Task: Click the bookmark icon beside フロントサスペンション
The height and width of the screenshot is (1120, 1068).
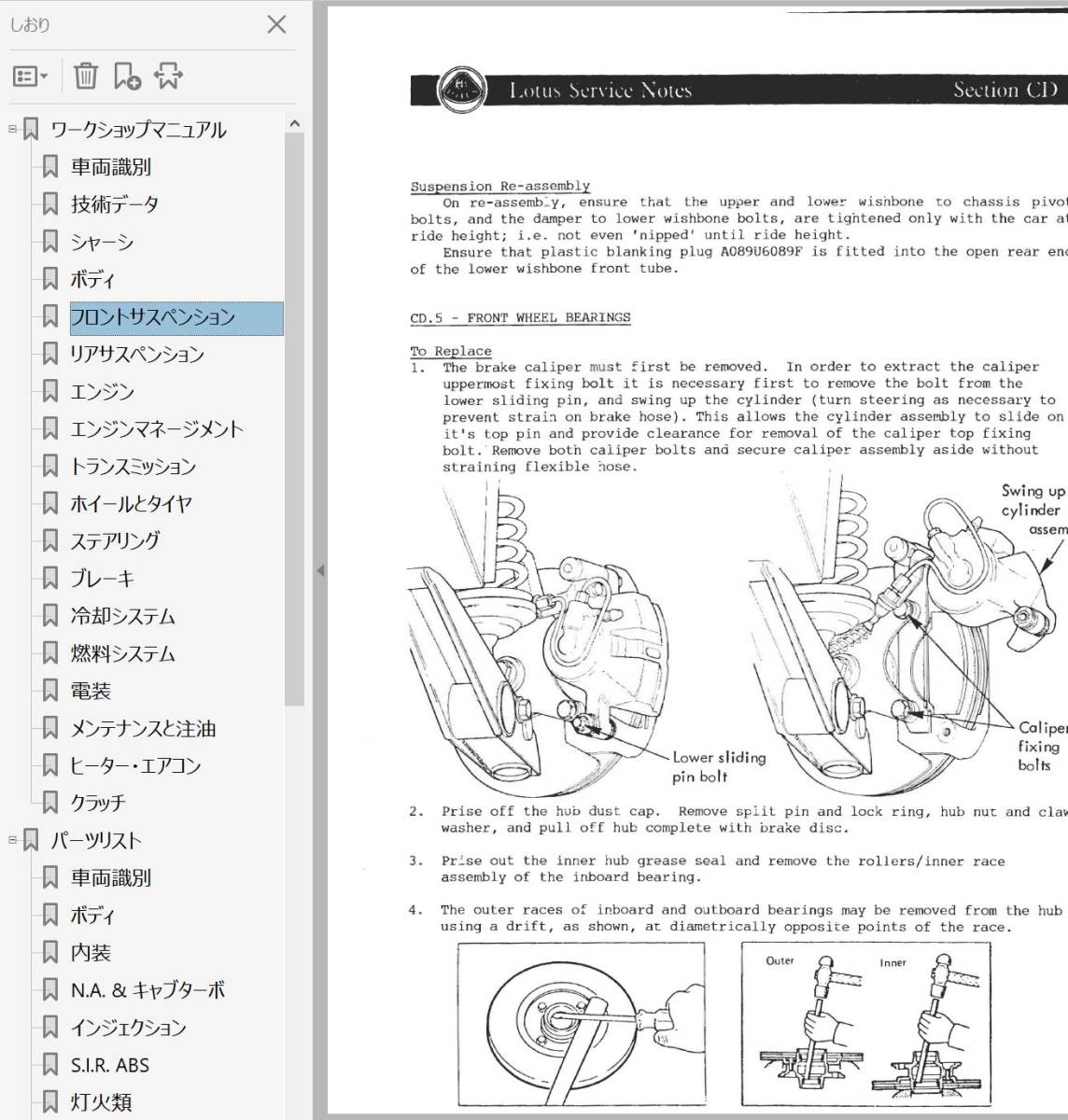Action: (50, 316)
